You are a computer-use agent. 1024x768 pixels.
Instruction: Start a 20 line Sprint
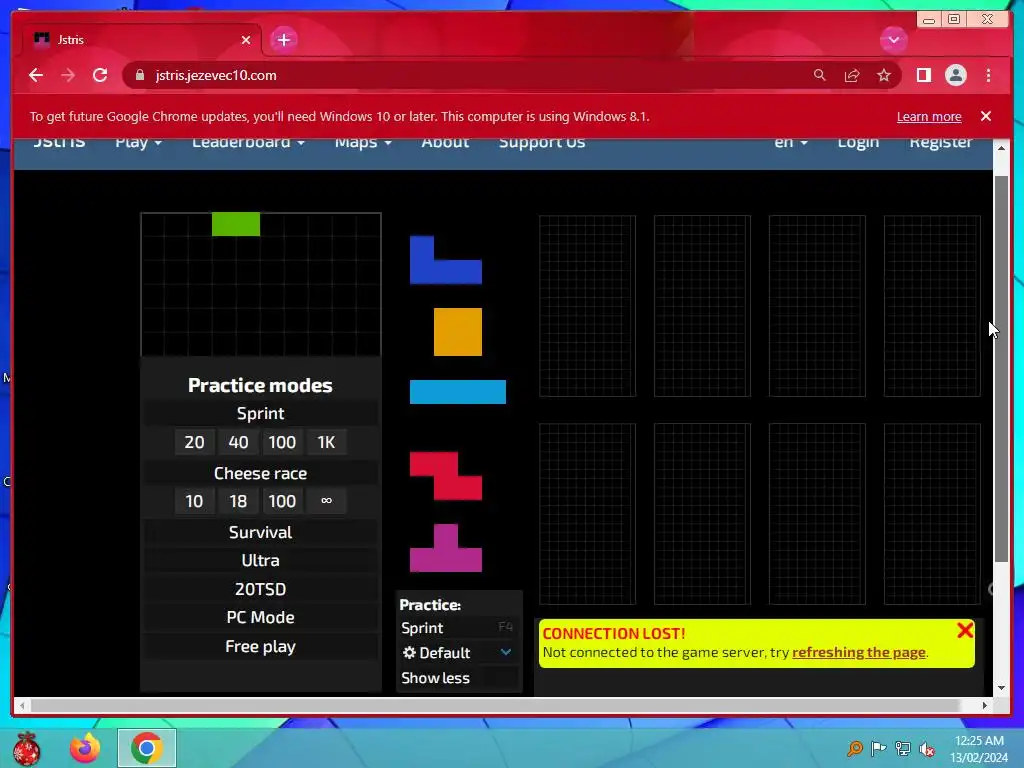pyautogui.click(x=194, y=442)
